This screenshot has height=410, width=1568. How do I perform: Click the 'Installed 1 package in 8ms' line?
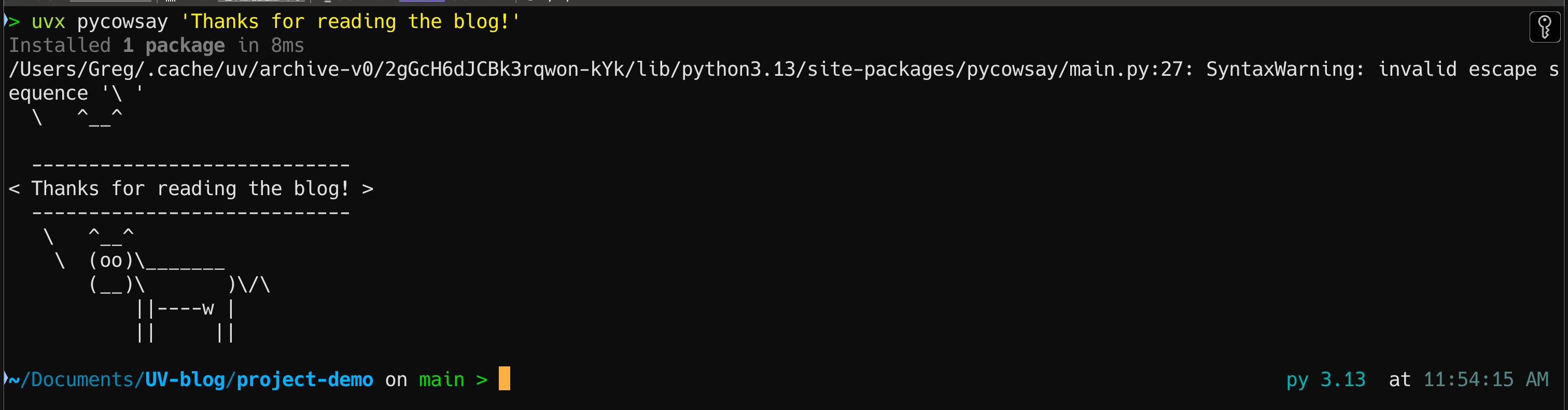(157, 46)
